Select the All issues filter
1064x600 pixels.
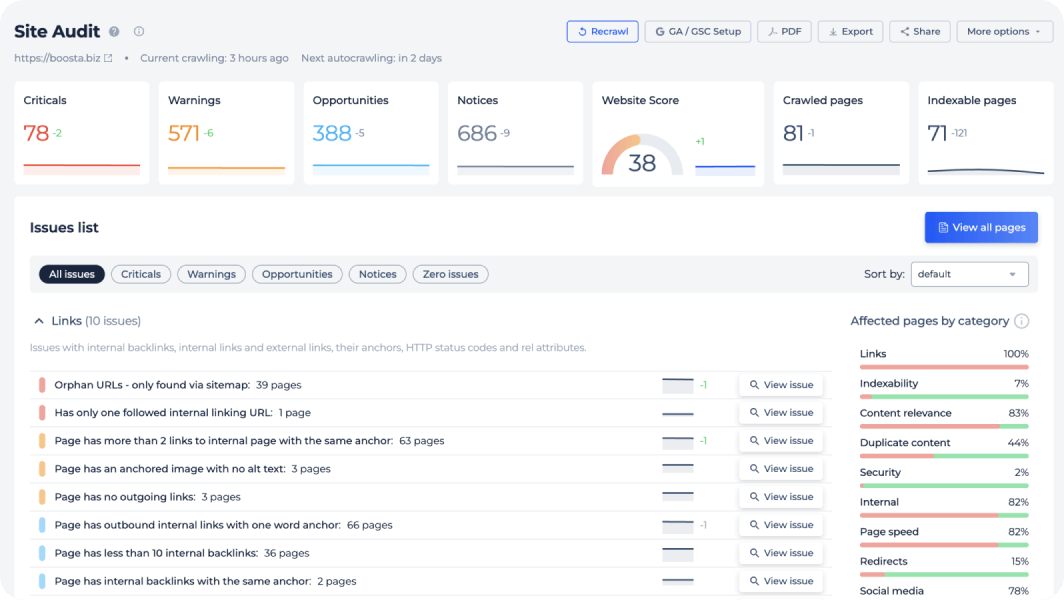click(x=72, y=274)
